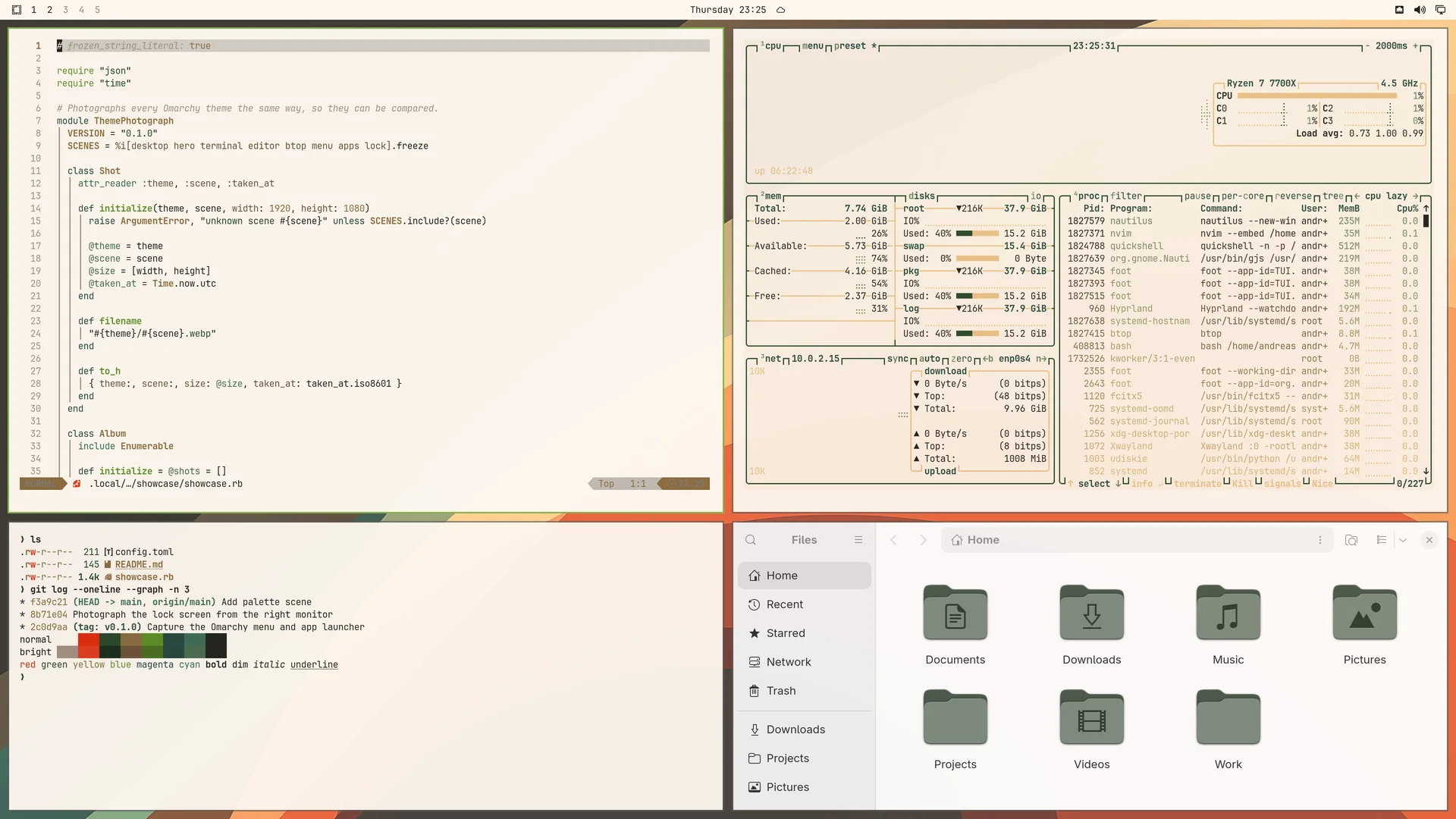Click btop net zero button
The width and height of the screenshot is (1456, 819).
coord(962,359)
